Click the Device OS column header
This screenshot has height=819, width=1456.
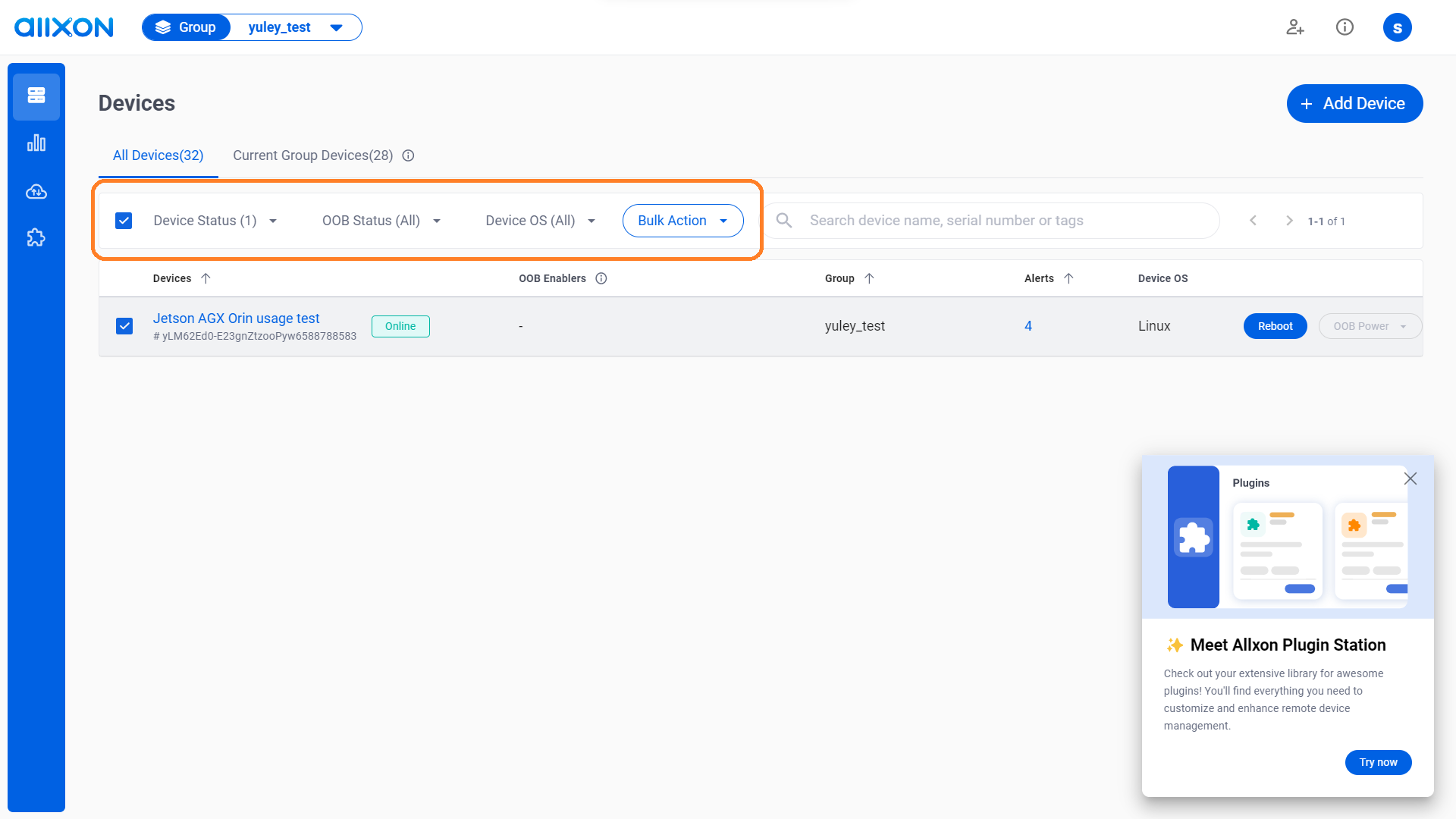[x=1163, y=278]
